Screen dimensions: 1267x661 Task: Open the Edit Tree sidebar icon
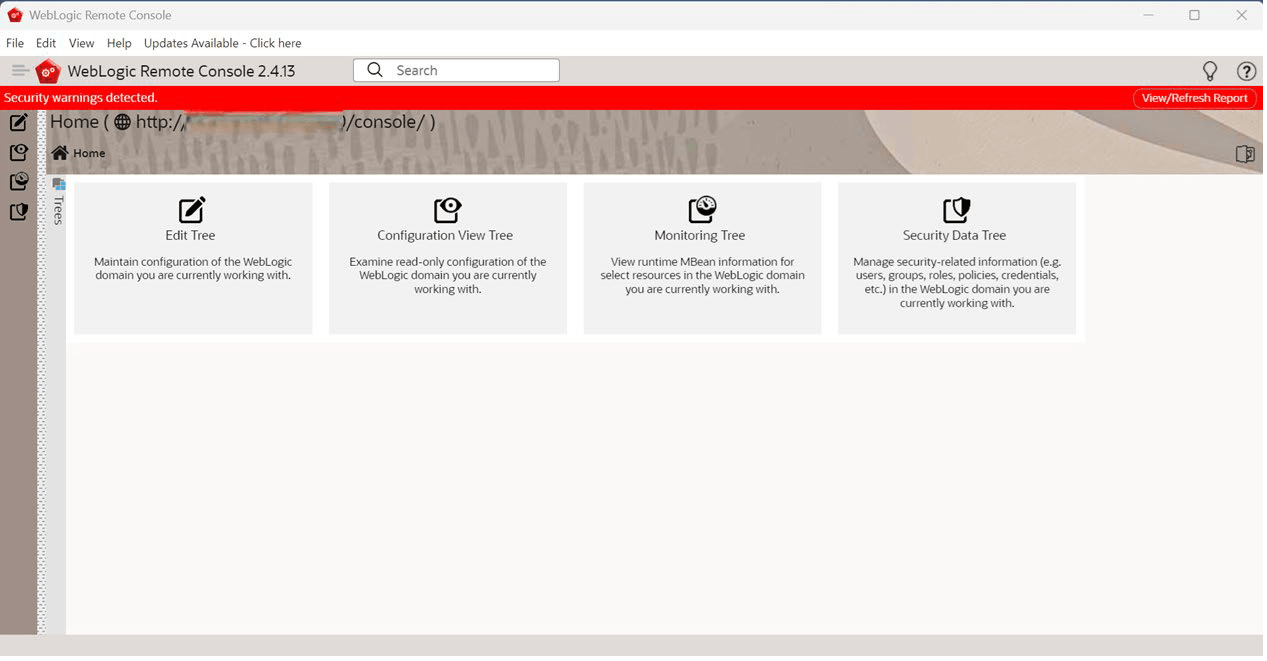pos(18,123)
